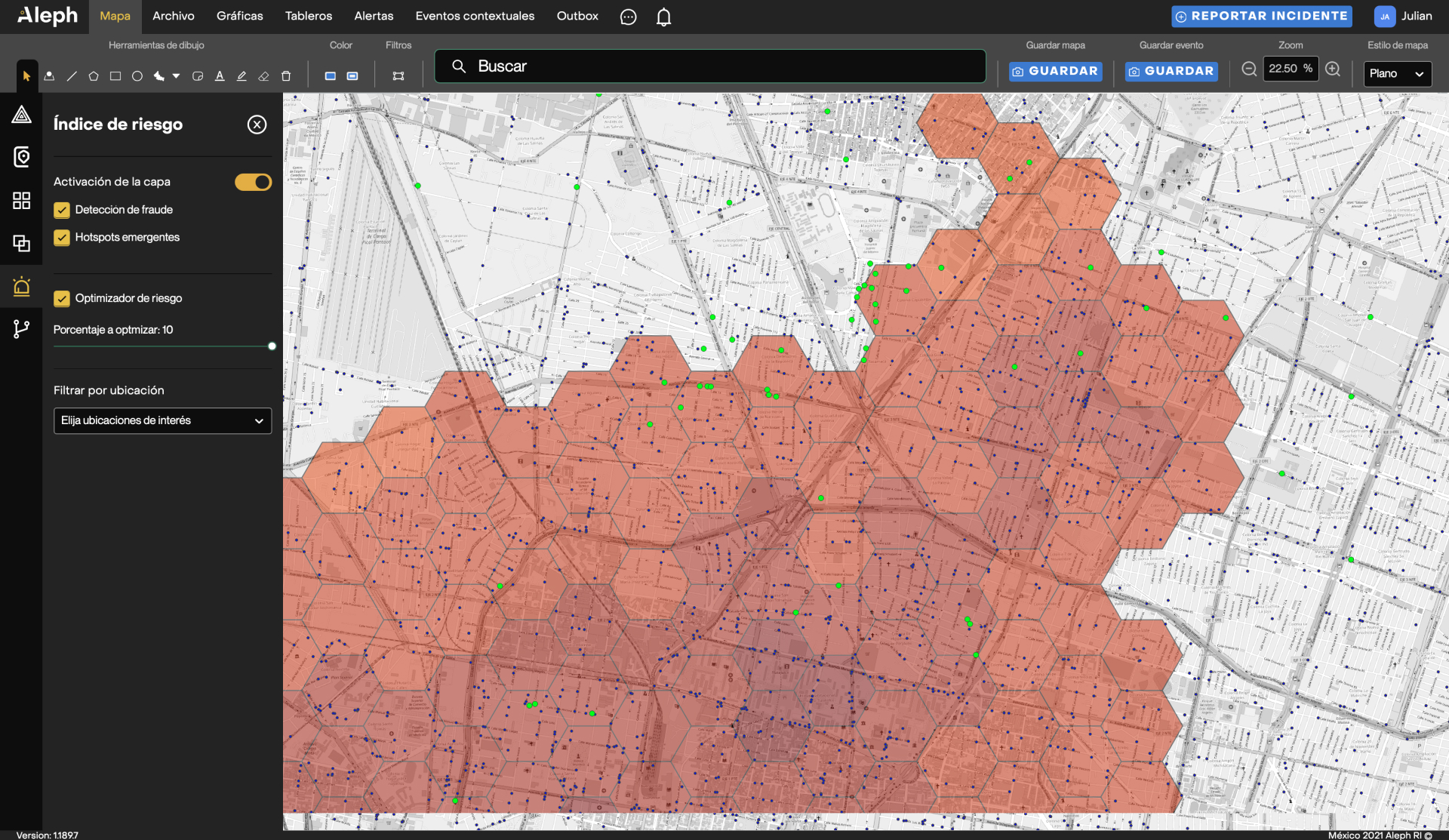The width and height of the screenshot is (1449, 840).
Task: Open the Tableros tab
Action: 309,16
